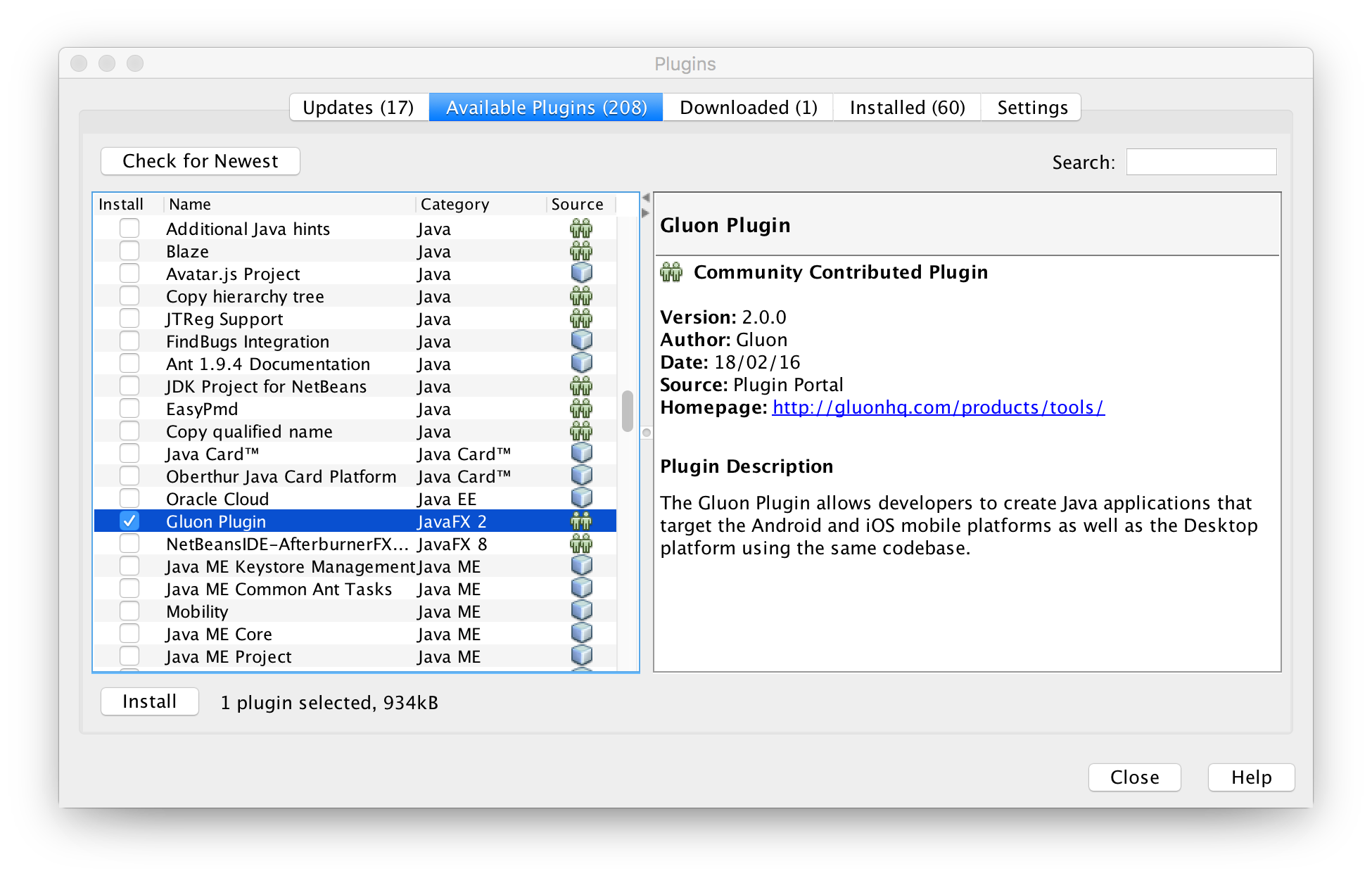Click the source icon for NetBeansIDE-AfterburnerFX

(581, 544)
